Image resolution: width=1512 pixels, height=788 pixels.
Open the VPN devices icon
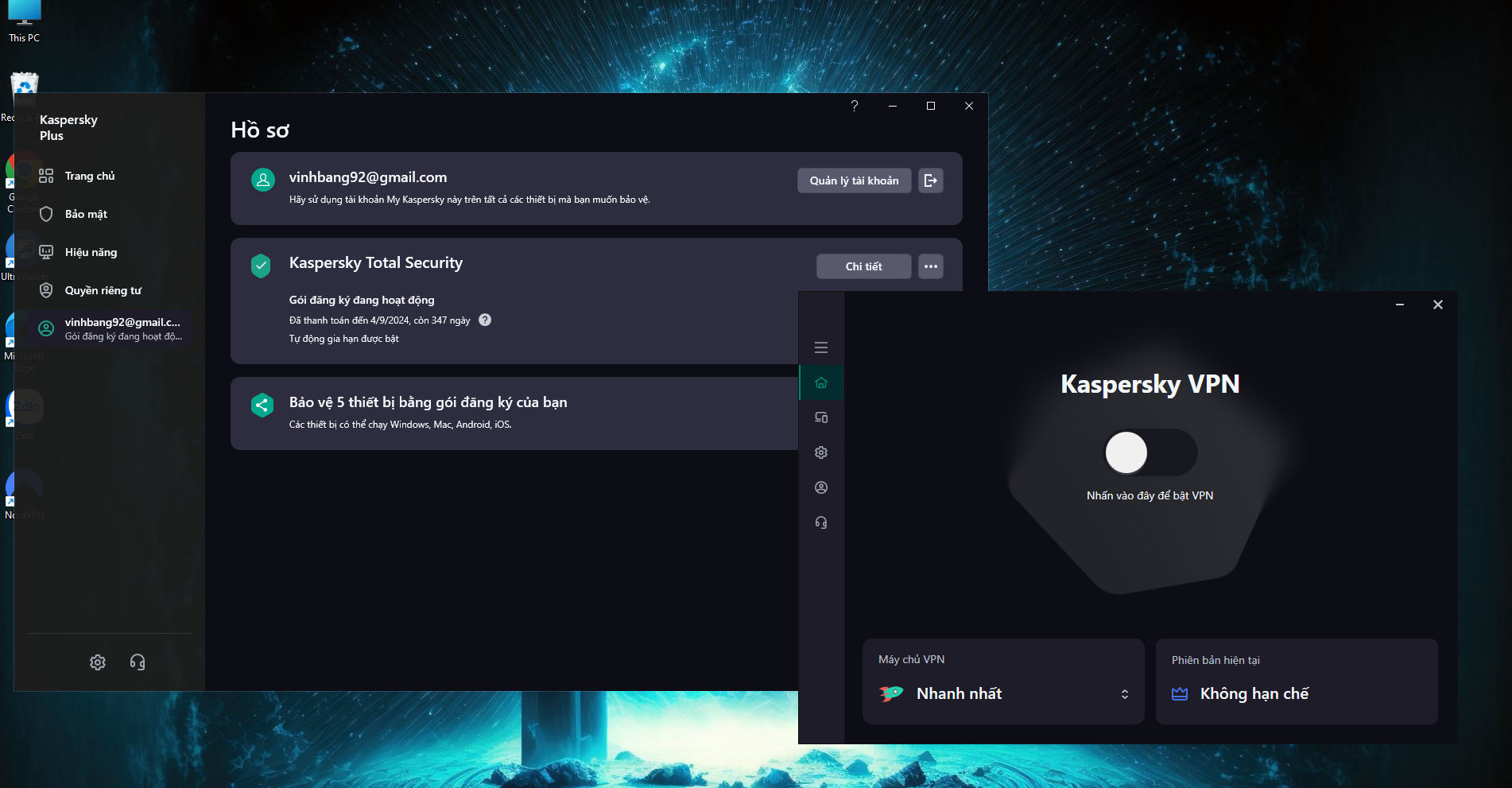tap(821, 417)
